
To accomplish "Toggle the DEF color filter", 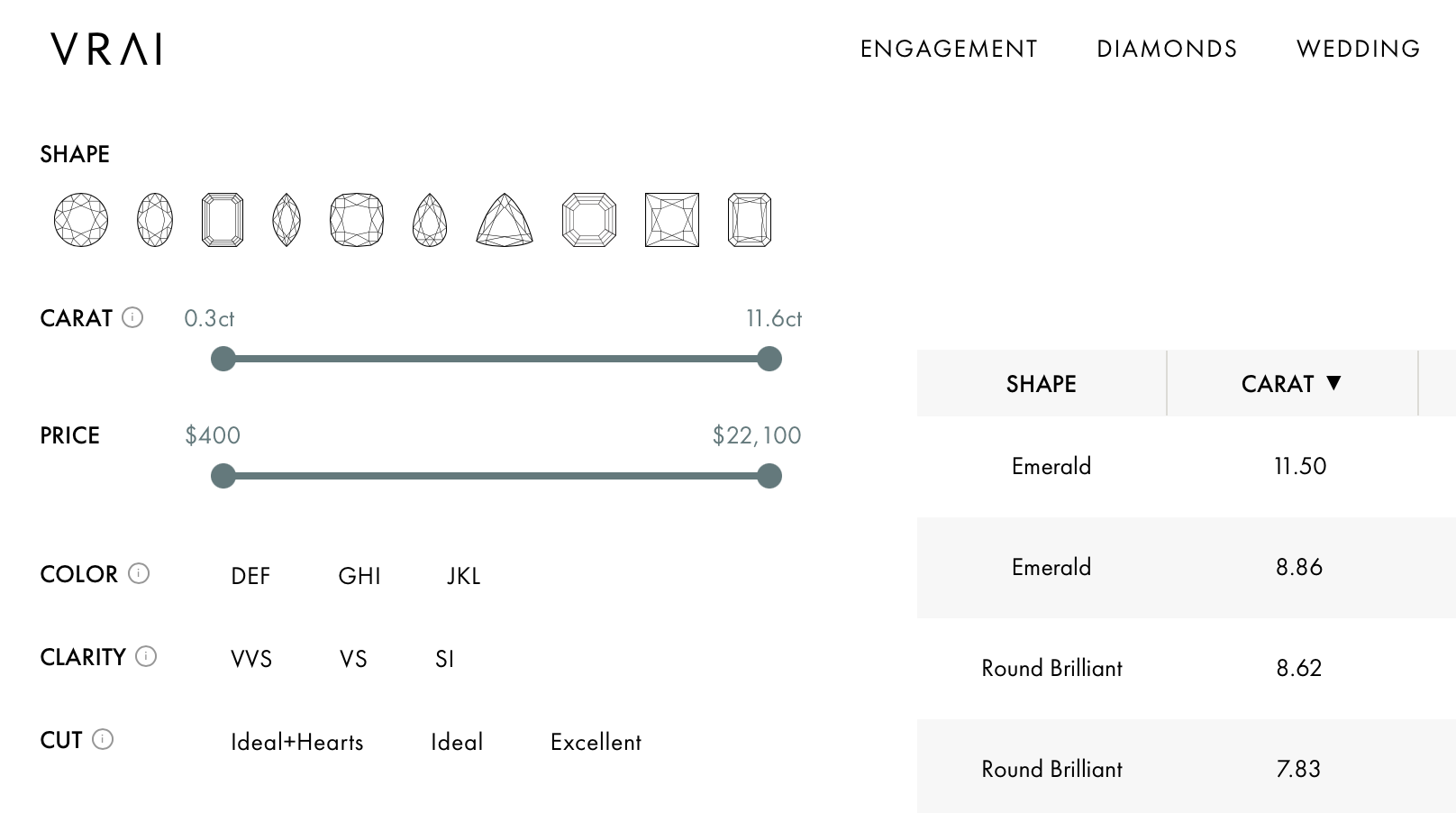I will click(250, 576).
